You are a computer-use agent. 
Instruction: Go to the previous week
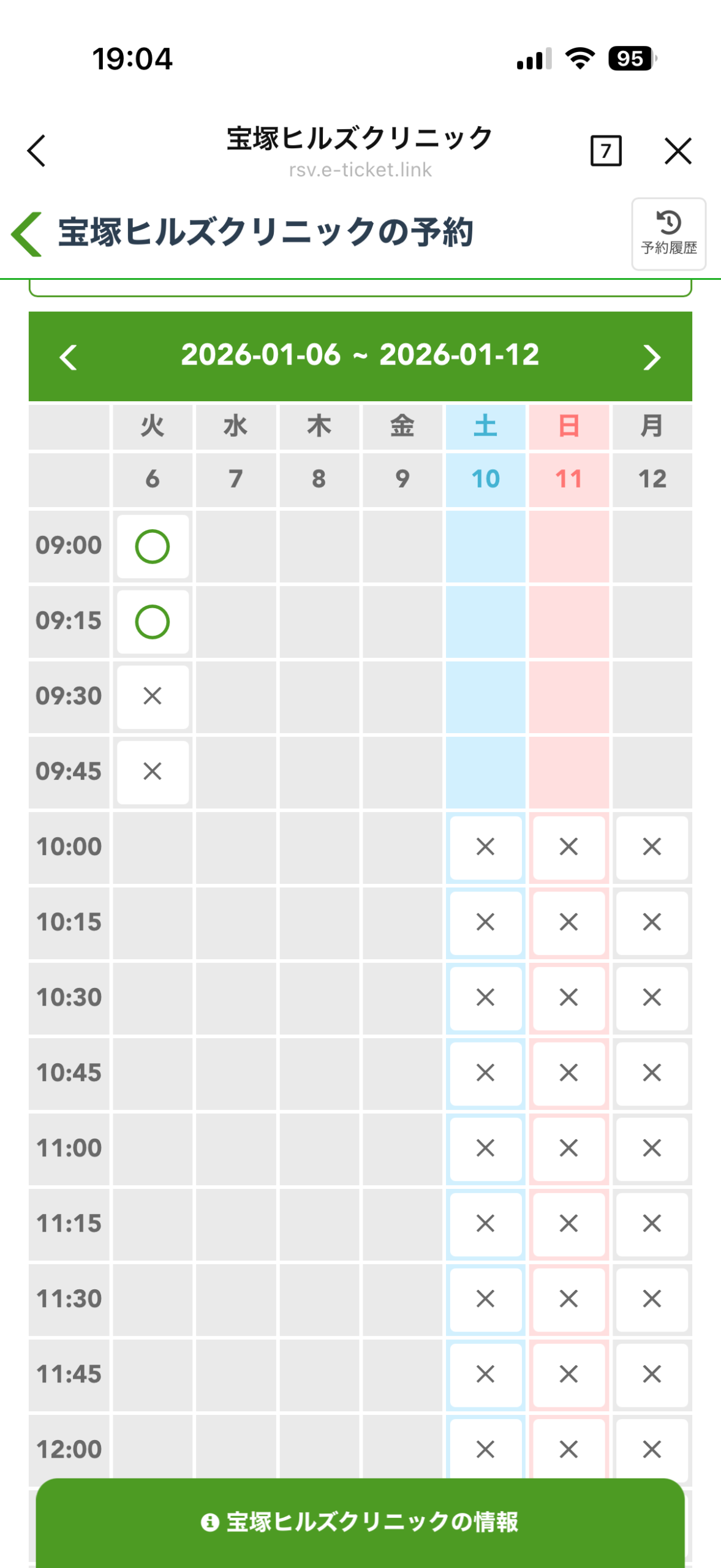69,357
